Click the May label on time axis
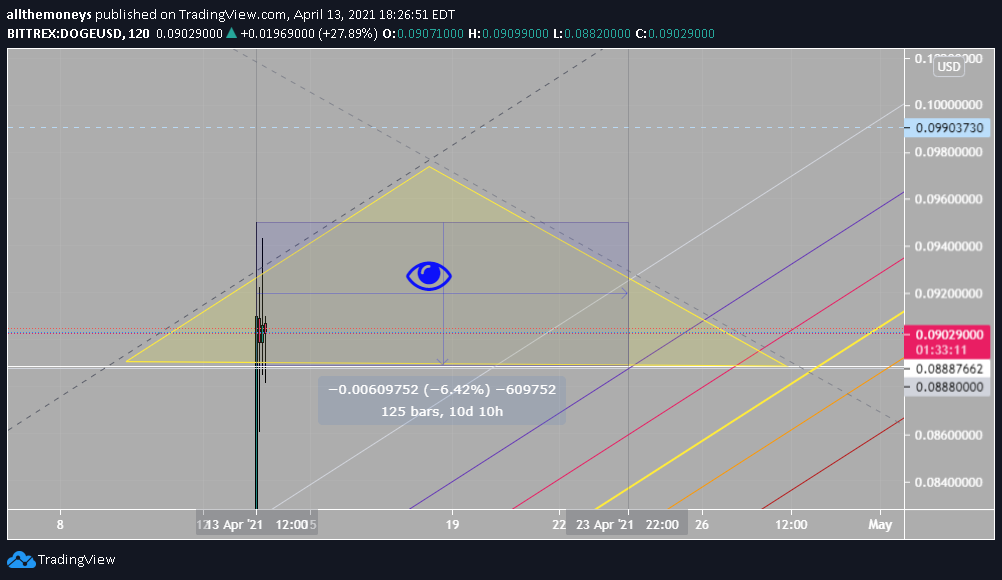 [x=880, y=524]
